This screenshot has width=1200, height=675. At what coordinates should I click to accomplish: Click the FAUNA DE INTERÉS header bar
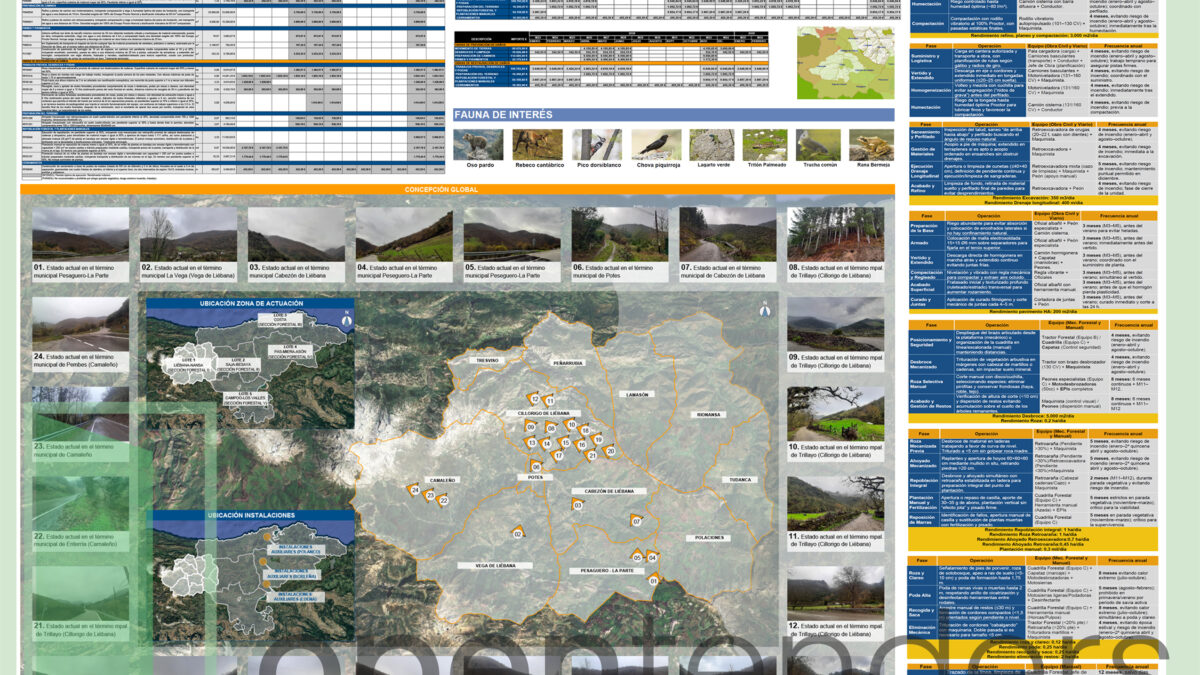(673, 115)
